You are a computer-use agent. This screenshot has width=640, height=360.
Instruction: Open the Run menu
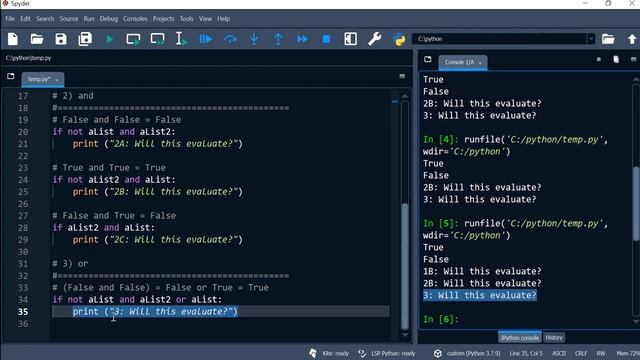point(89,19)
